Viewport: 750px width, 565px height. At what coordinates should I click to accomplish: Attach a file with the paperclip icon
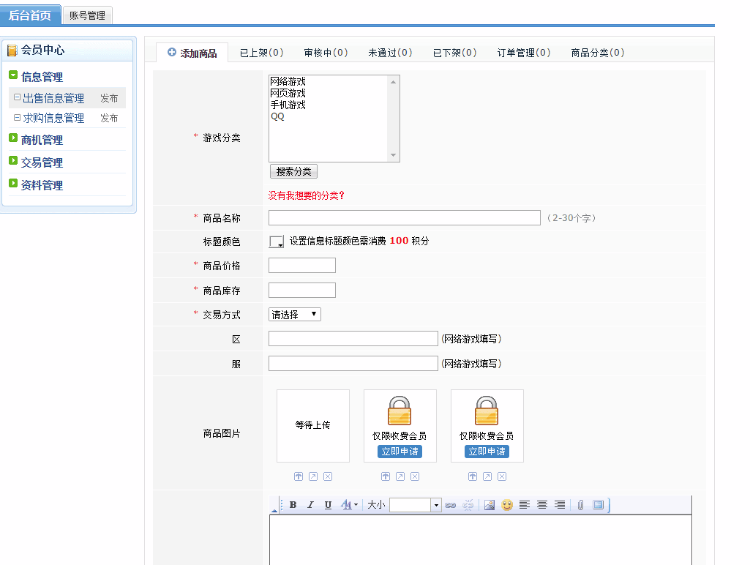(x=580, y=505)
